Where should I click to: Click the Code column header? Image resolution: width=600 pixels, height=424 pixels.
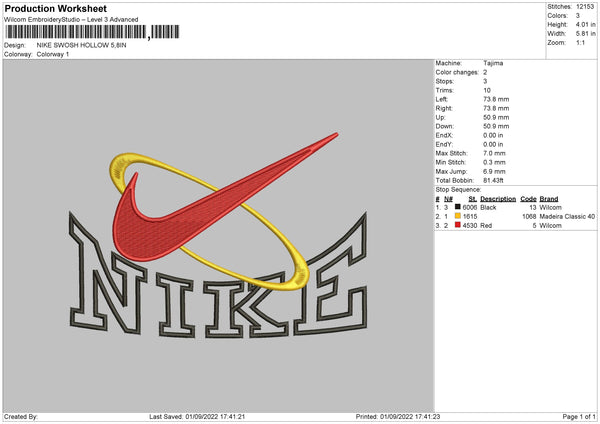point(528,199)
